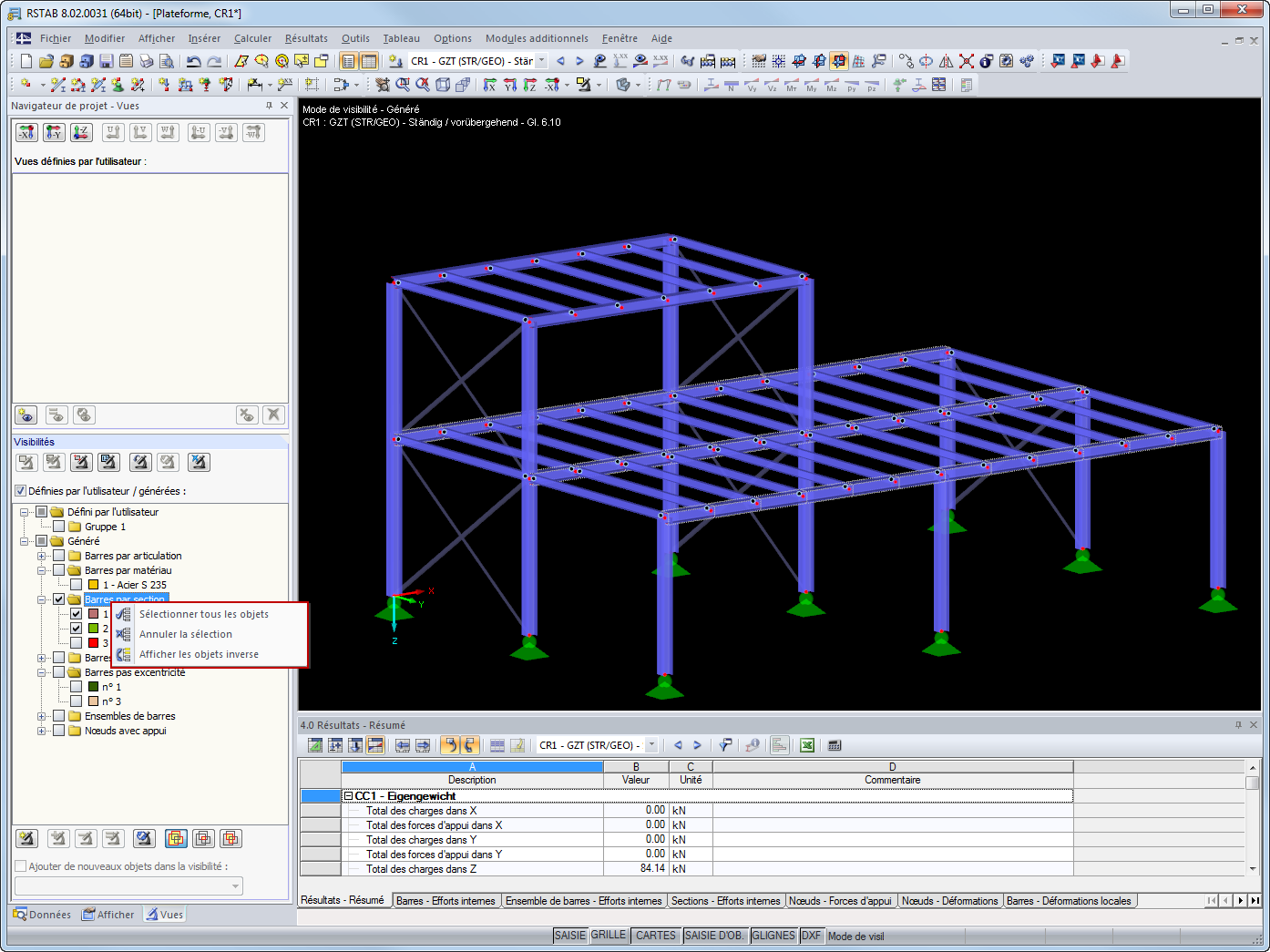
Task: Toggle the GRILLE status bar button
Action: (x=609, y=936)
